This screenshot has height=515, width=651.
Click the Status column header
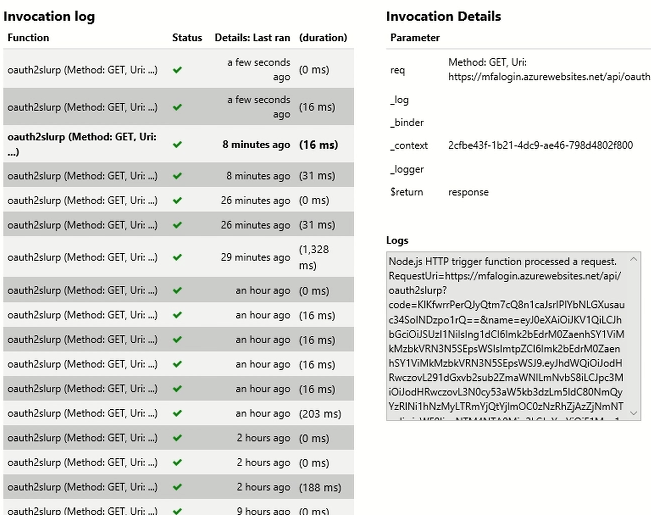click(x=187, y=38)
